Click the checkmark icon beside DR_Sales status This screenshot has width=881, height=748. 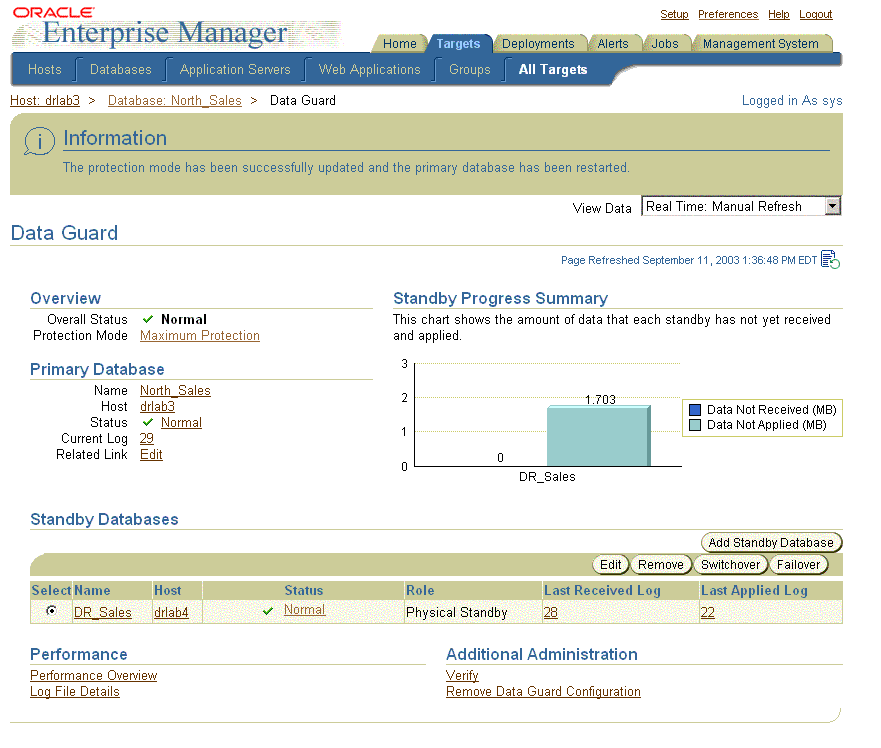(x=267, y=610)
